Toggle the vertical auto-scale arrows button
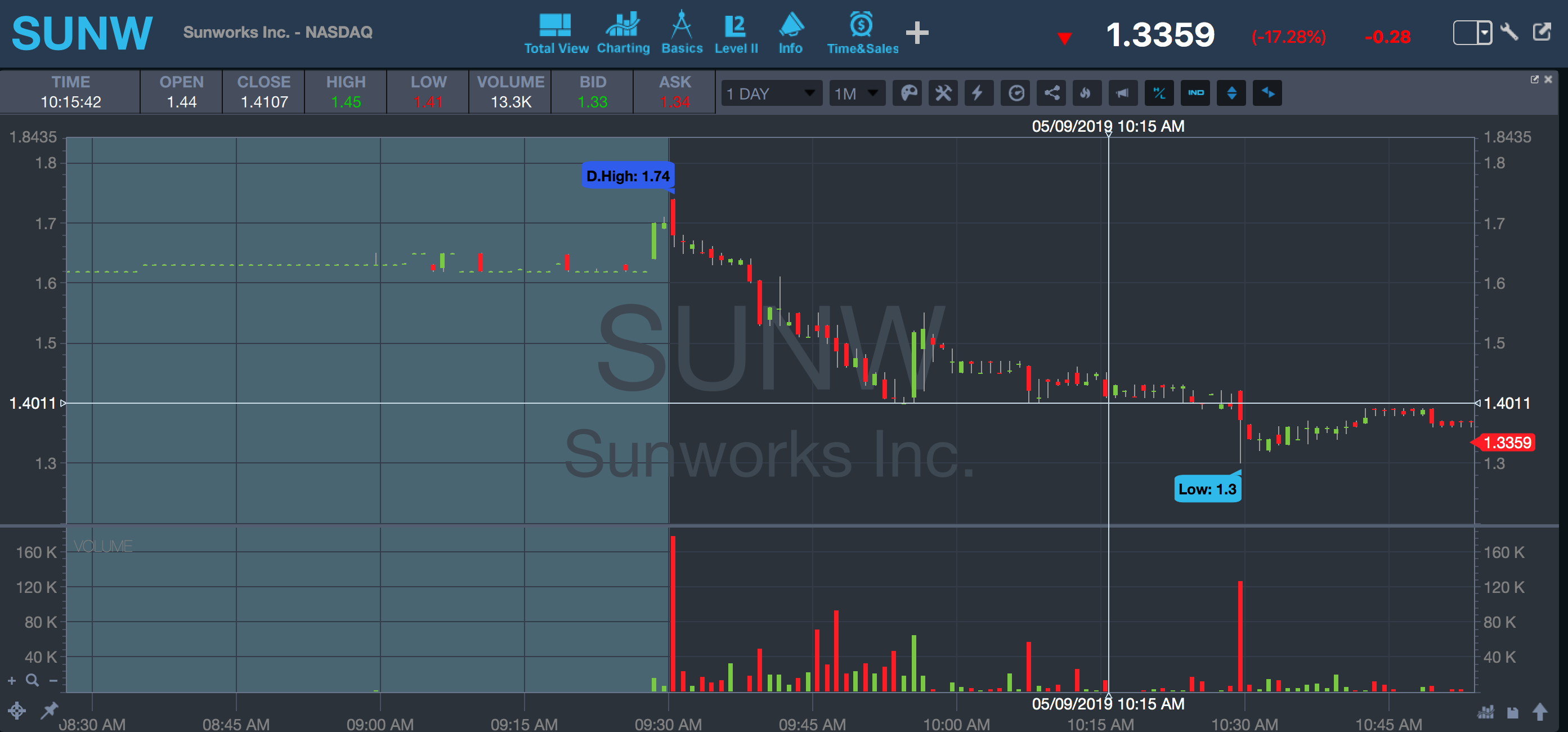This screenshot has width=1568, height=732. (x=1231, y=93)
